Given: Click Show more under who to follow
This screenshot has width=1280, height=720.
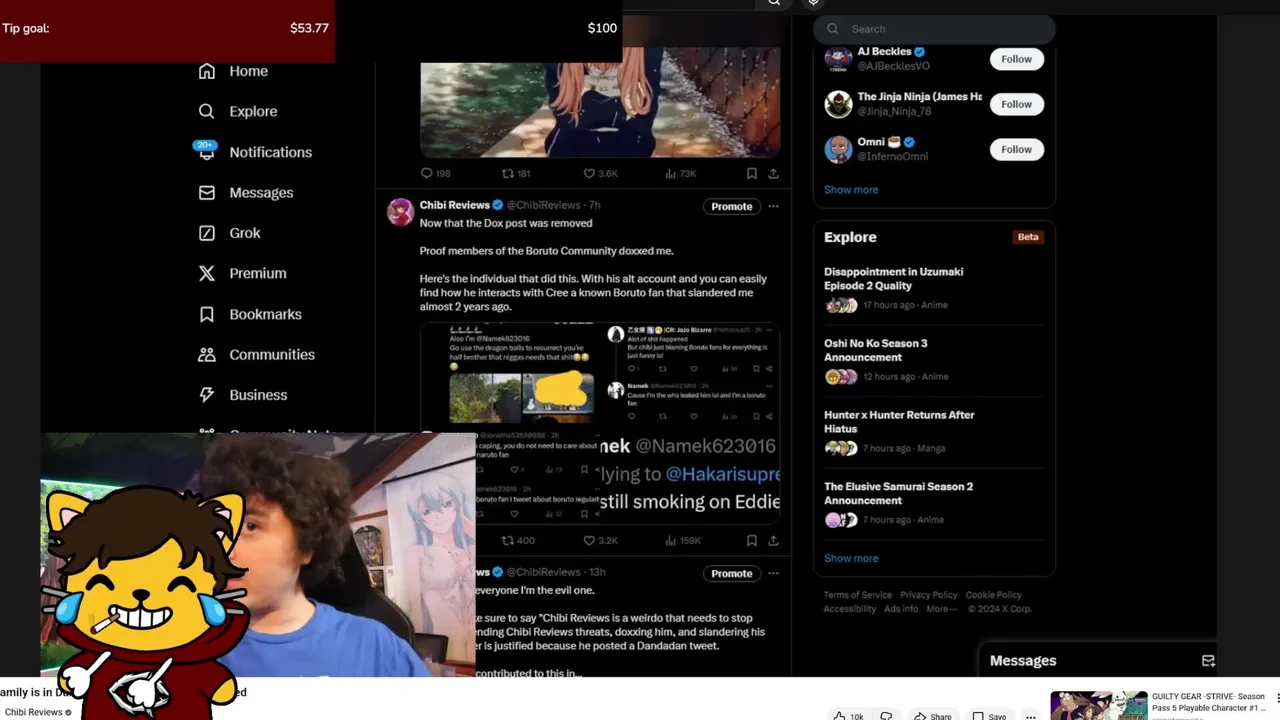Looking at the screenshot, I should [x=851, y=190].
